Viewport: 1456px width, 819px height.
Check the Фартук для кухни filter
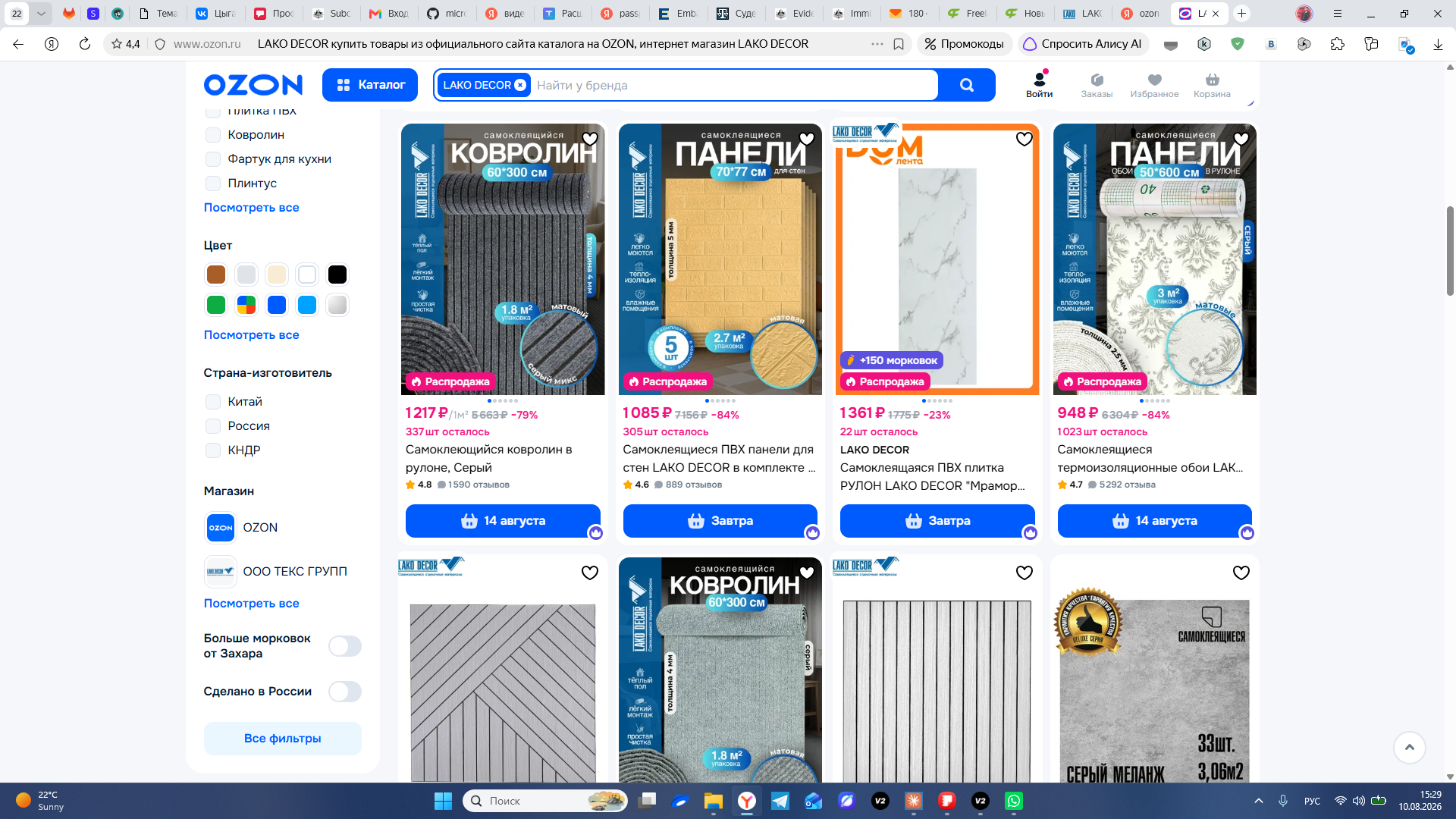click(213, 159)
